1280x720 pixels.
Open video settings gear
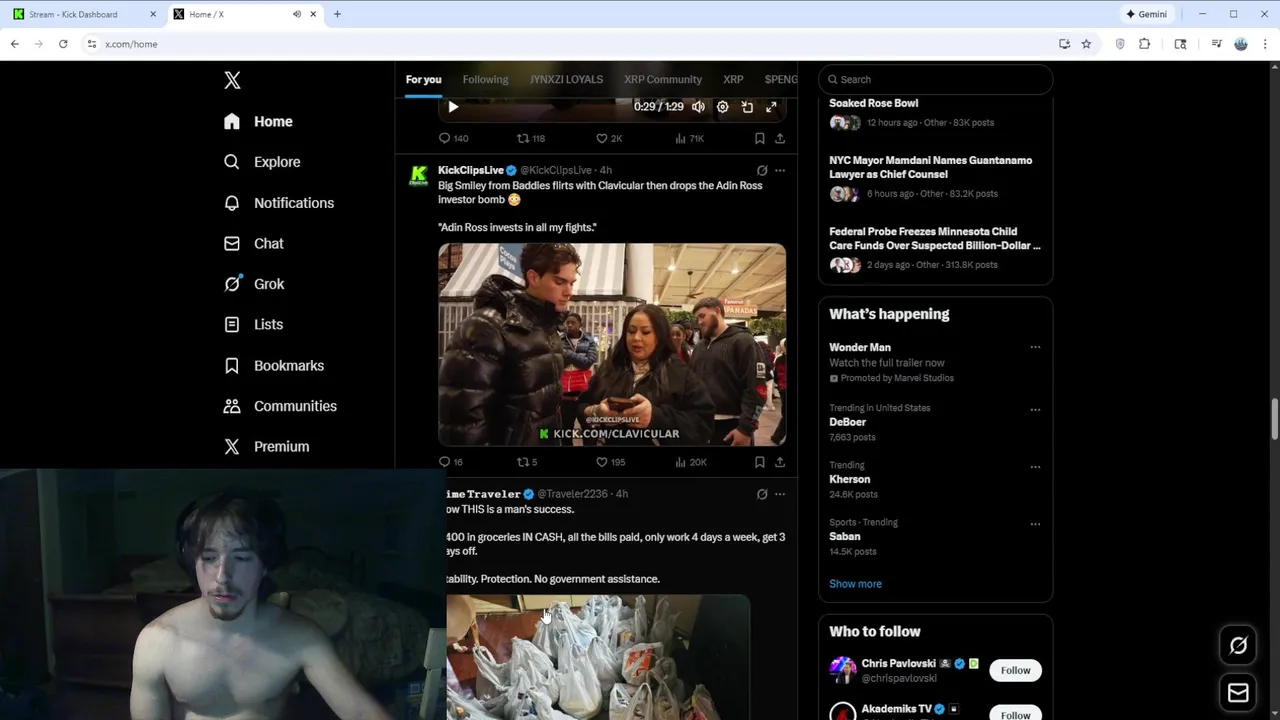coord(722,107)
